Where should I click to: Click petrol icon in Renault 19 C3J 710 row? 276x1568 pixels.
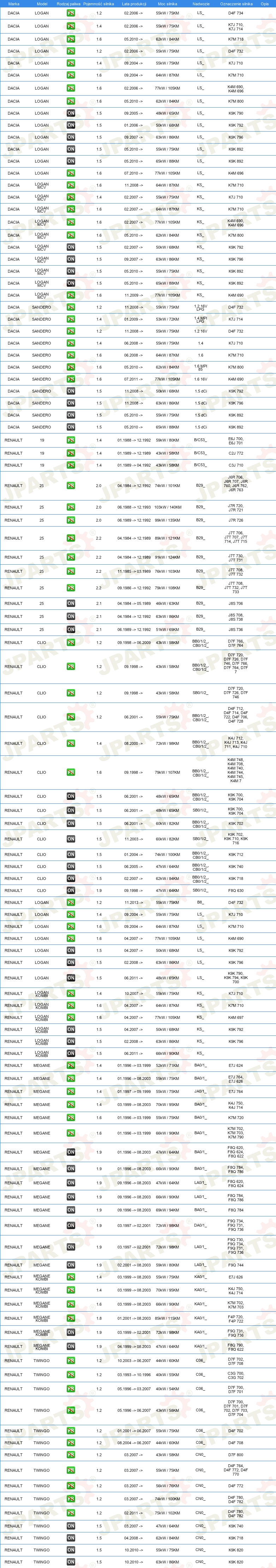[x=71, y=465]
